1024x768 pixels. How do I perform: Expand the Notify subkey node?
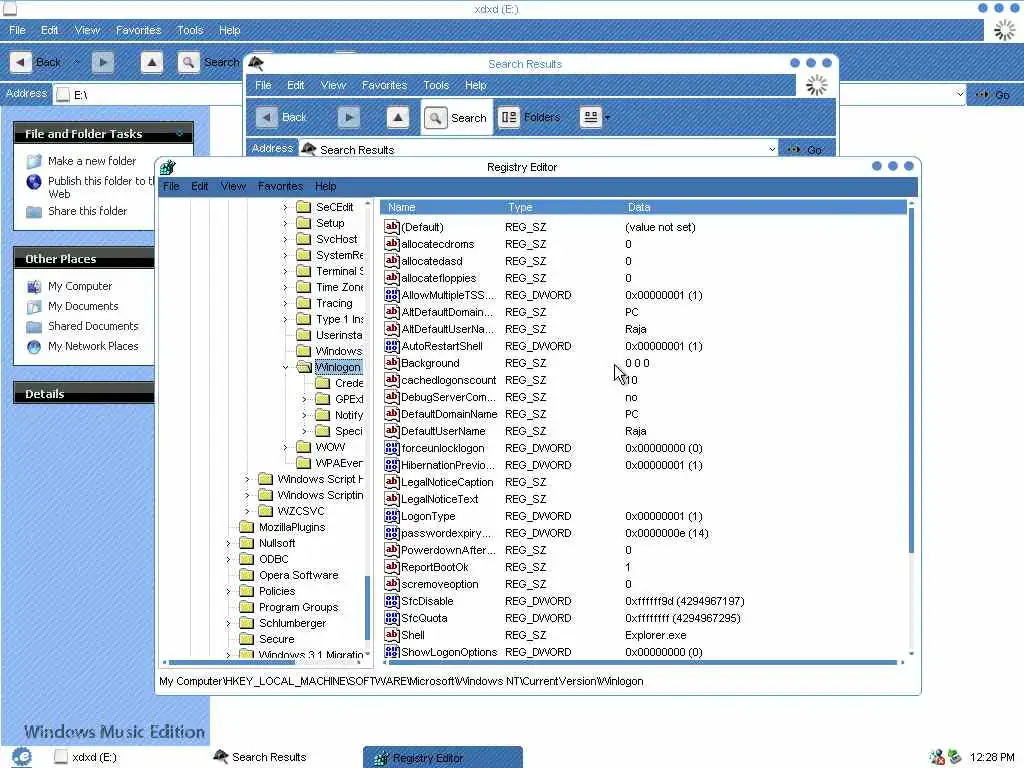click(x=304, y=415)
